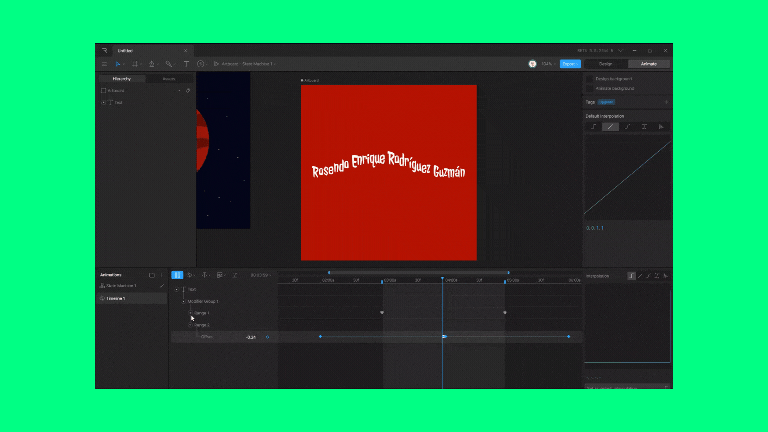Choose the linear interpolation icon
The image size is (768, 432).
point(610,127)
